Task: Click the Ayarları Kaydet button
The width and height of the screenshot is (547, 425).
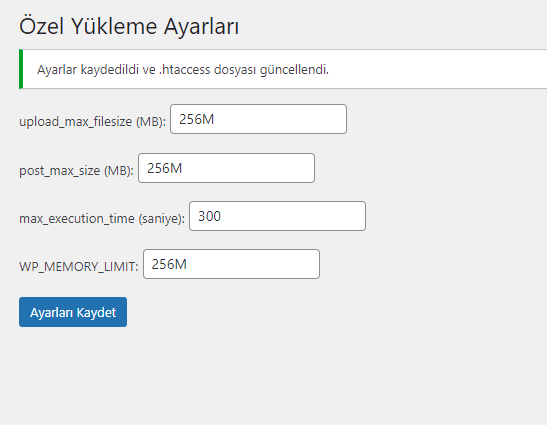Action: 73,312
